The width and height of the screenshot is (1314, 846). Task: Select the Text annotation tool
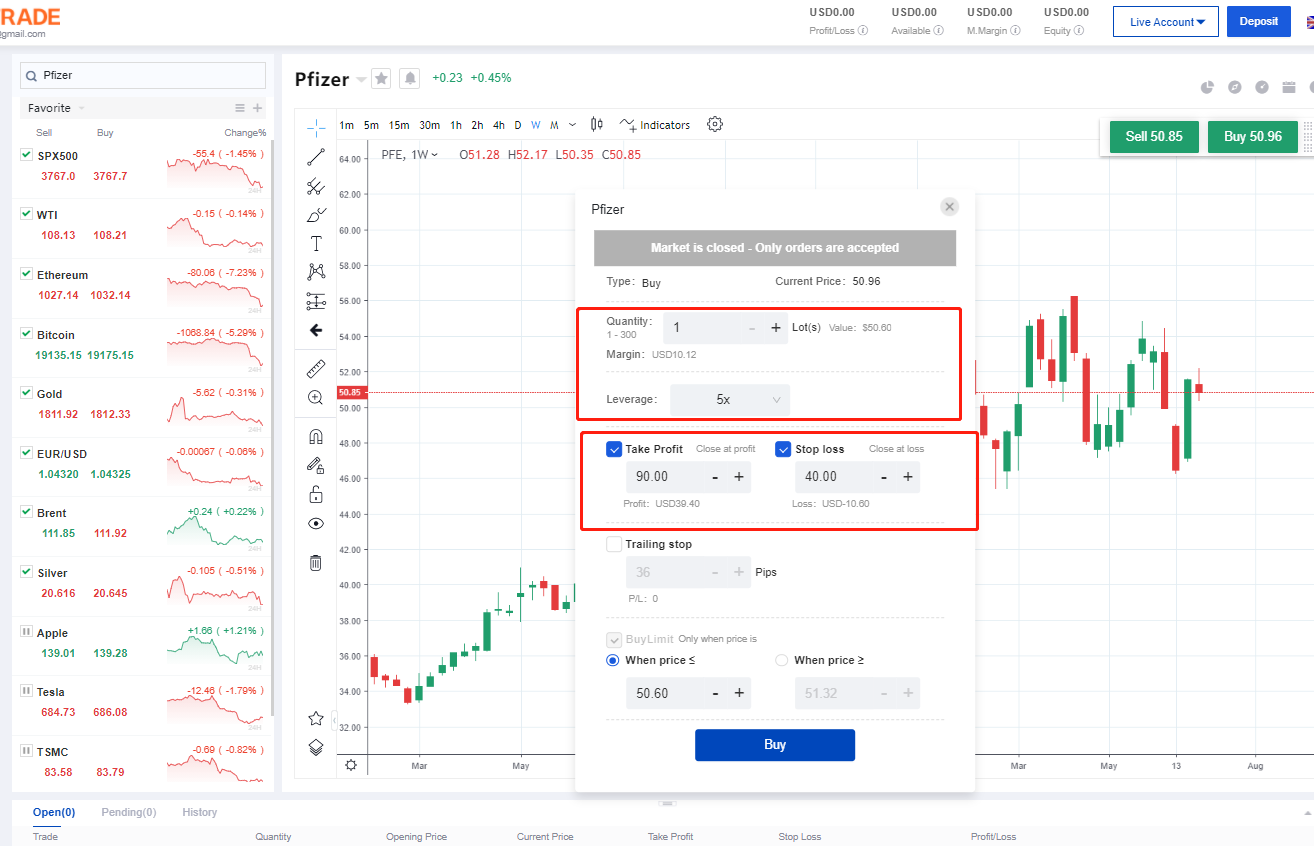click(316, 243)
